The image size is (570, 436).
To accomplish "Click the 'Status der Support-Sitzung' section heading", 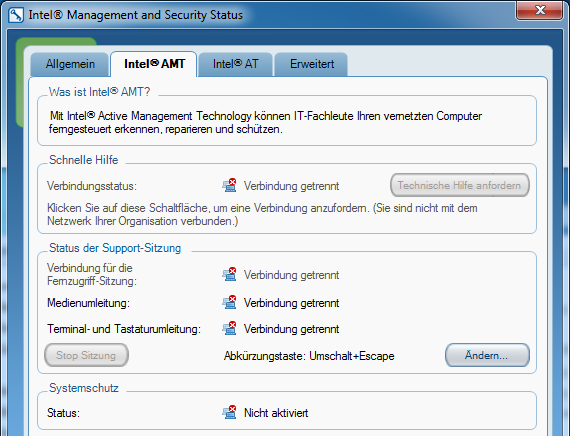I will (x=115, y=248).
